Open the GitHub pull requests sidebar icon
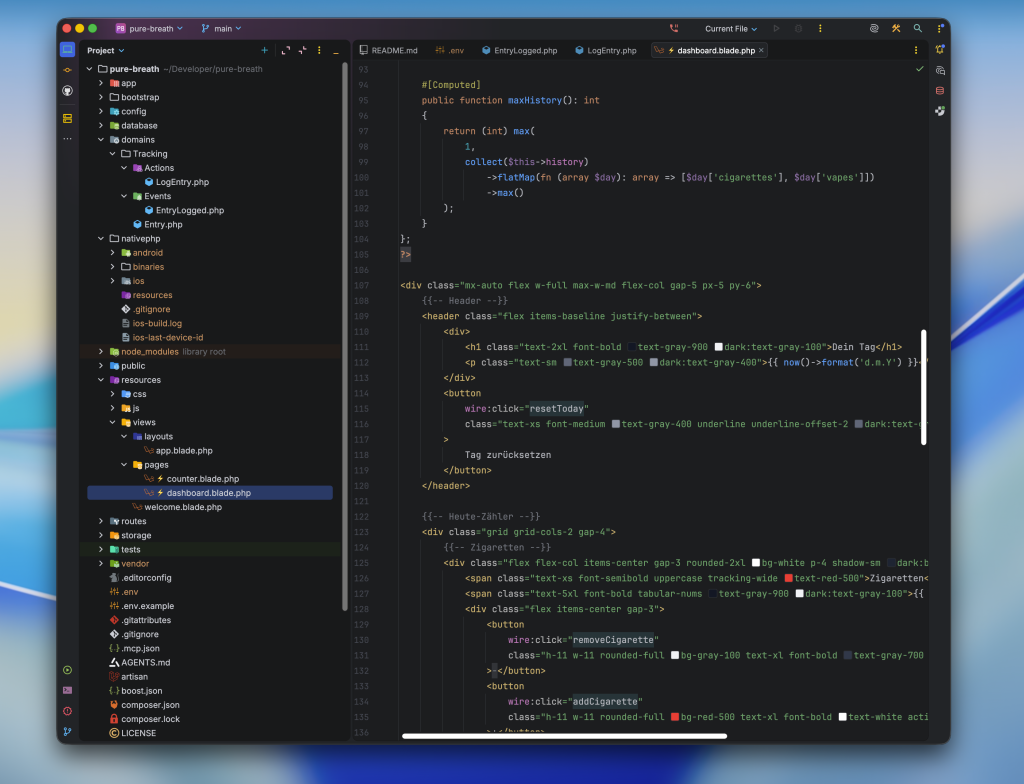The width and height of the screenshot is (1024, 784). (67, 91)
